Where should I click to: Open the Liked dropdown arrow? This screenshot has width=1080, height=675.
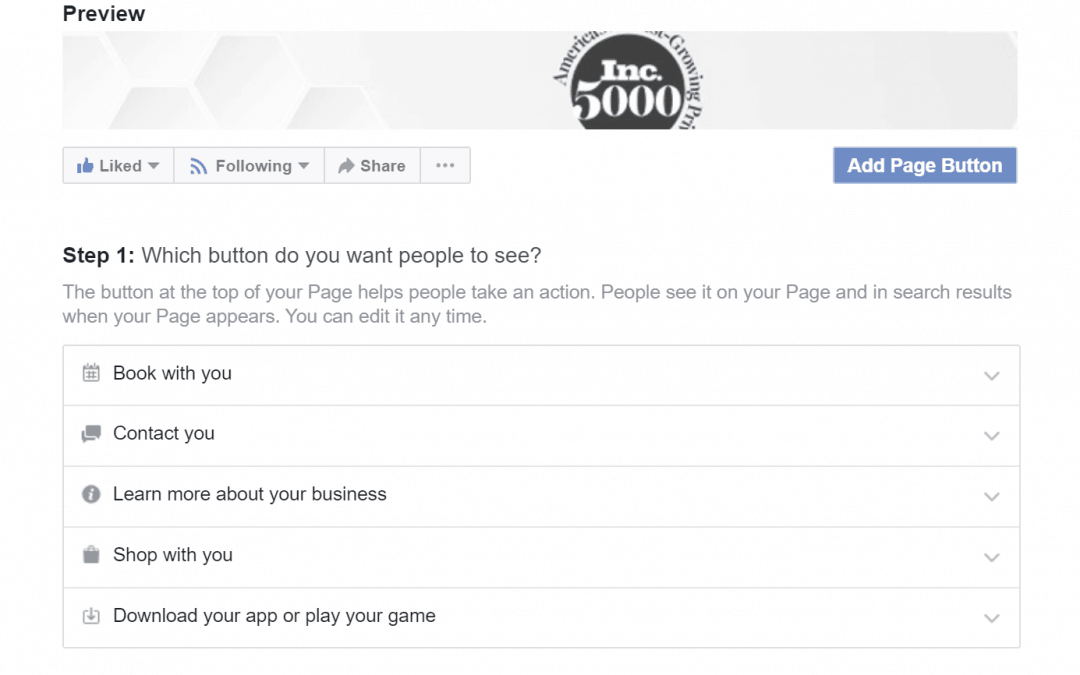(x=153, y=166)
